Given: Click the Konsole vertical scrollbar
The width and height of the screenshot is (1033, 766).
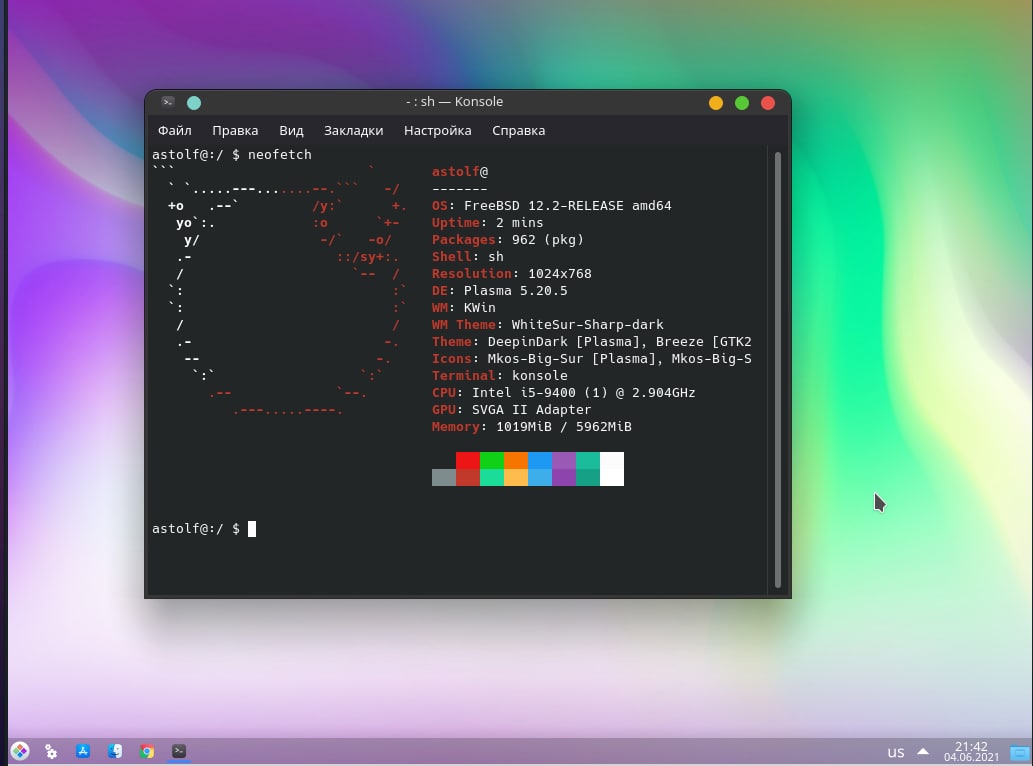Looking at the screenshot, I should pyautogui.click(x=777, y=369).
